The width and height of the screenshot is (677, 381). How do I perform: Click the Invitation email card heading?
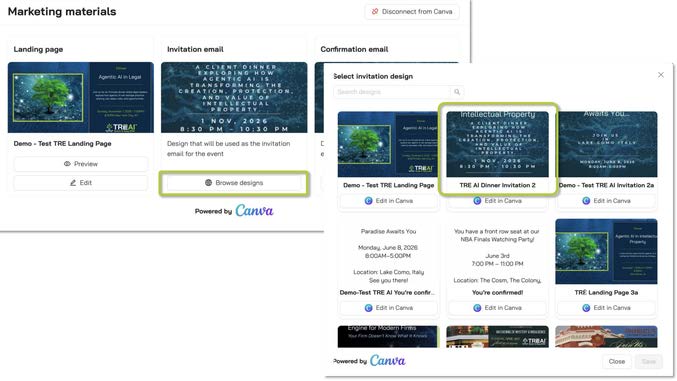point(195,49)
